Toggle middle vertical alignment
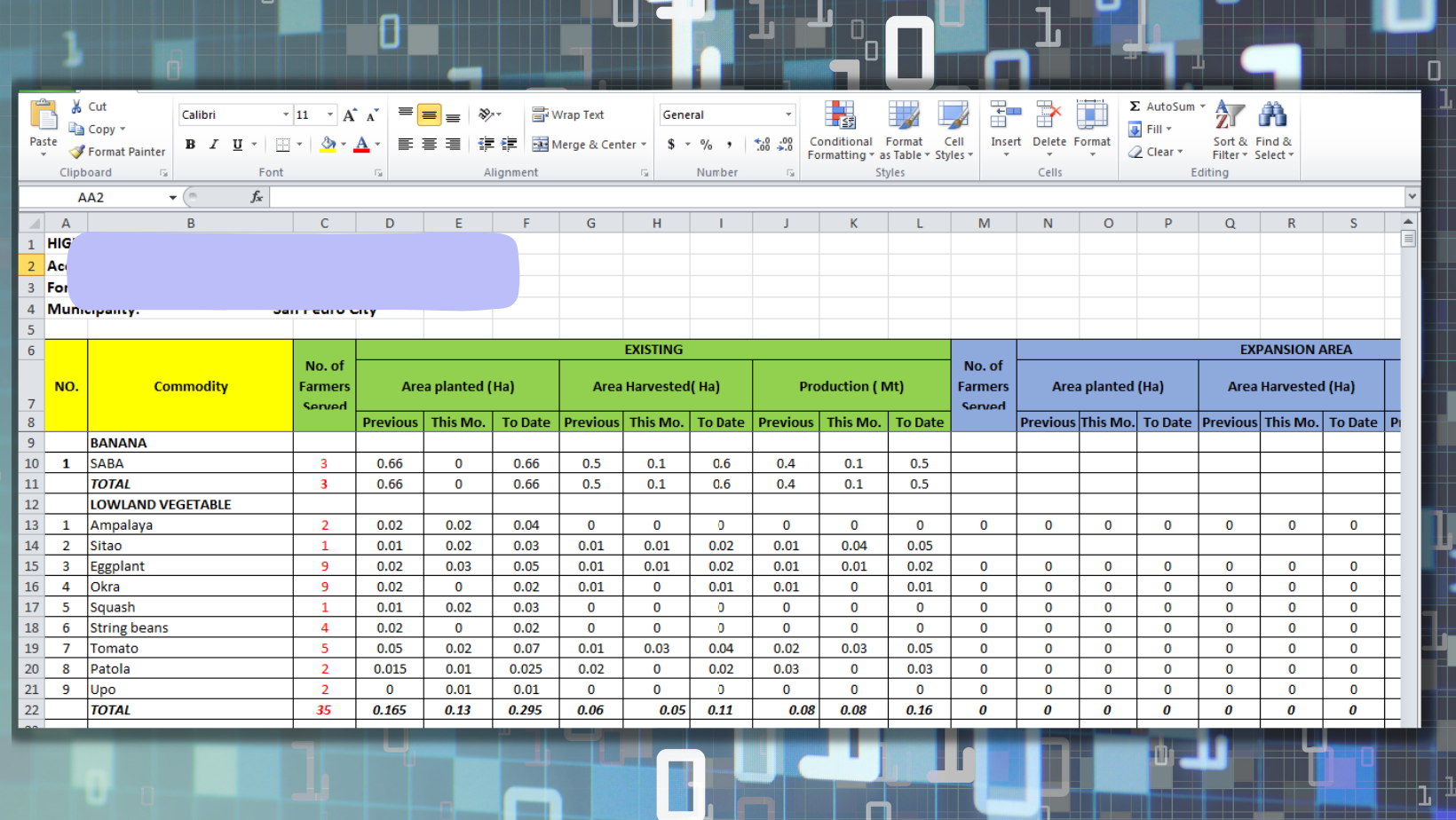 click(x=430, y=114)
